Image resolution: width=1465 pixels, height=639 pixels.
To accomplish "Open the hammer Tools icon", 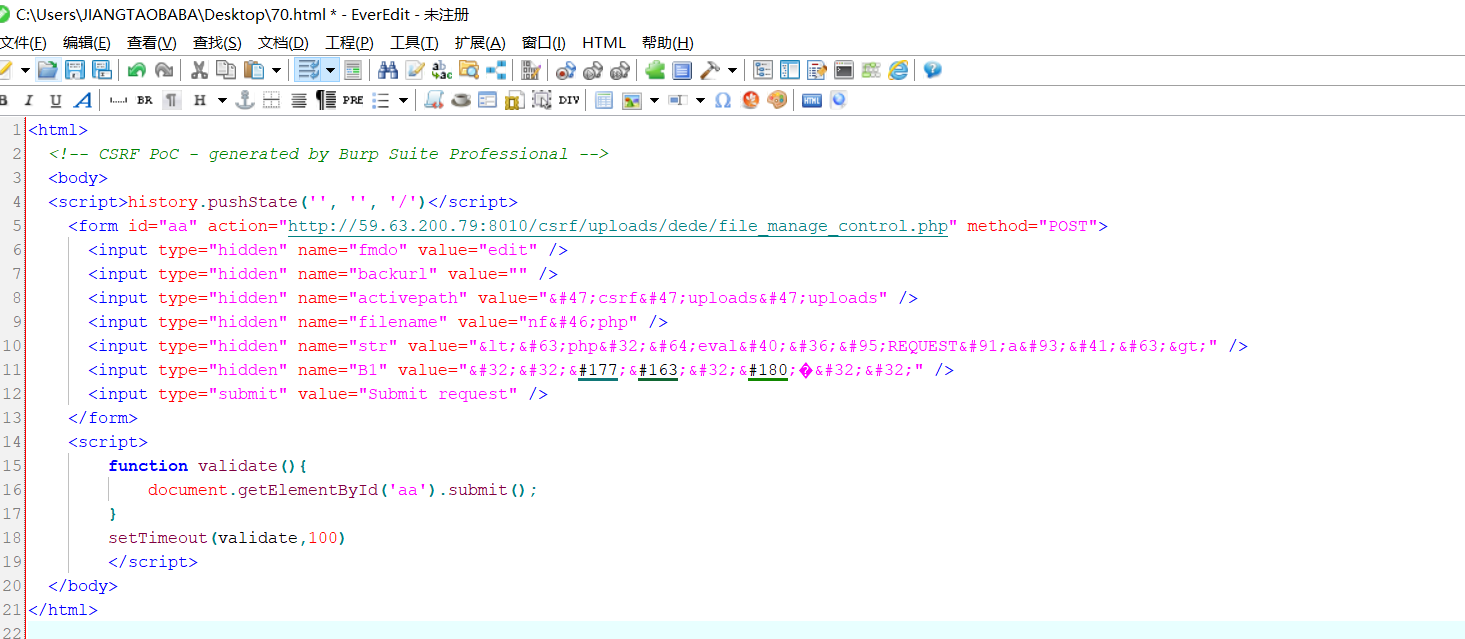I will tap(710, 70).
